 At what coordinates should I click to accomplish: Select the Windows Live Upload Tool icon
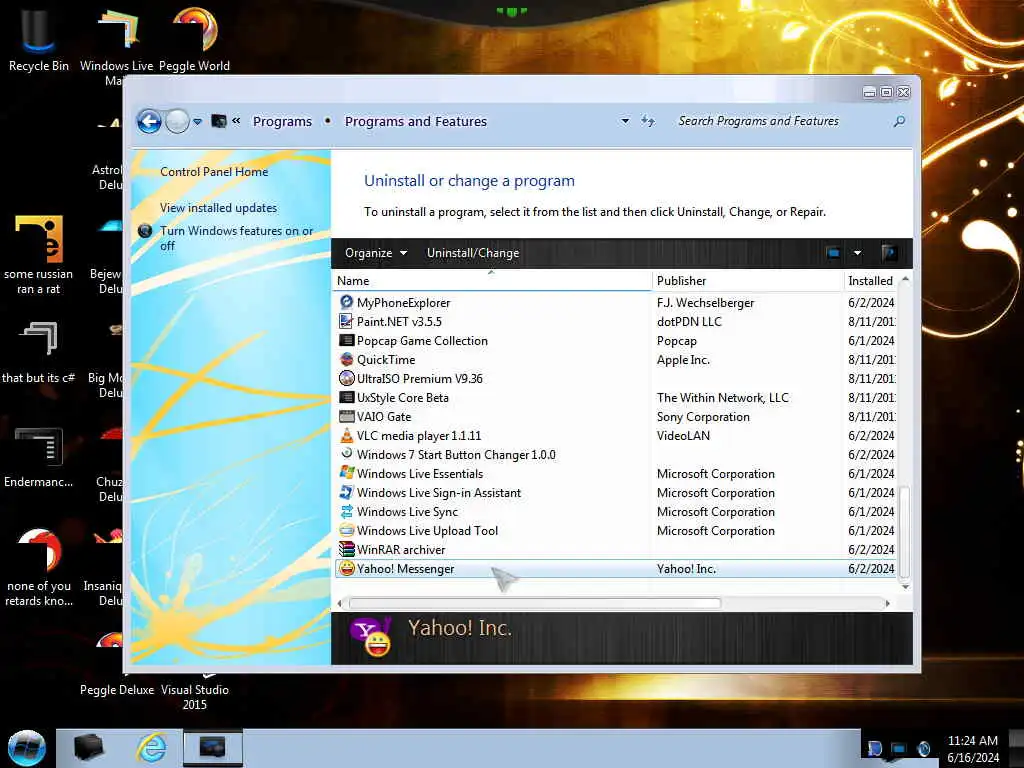(347, 530)
